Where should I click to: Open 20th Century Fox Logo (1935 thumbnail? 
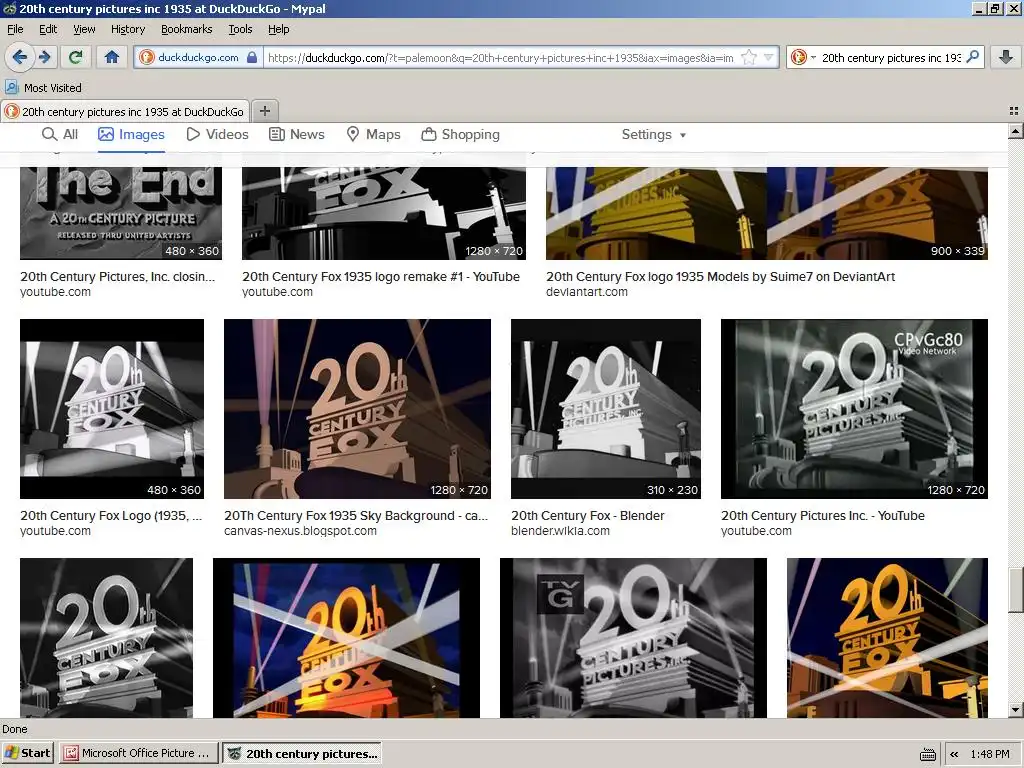tap(112, 409)
